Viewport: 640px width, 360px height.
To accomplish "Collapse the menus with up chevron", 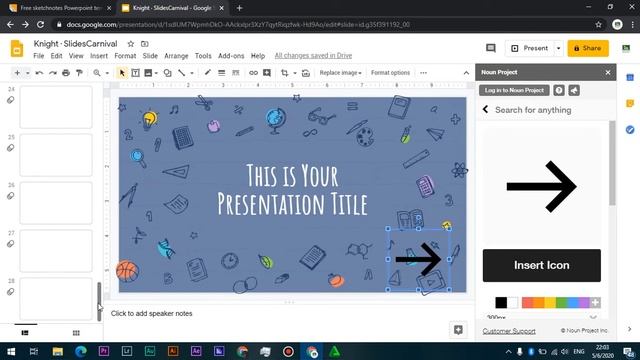I will tap(466, 73).
